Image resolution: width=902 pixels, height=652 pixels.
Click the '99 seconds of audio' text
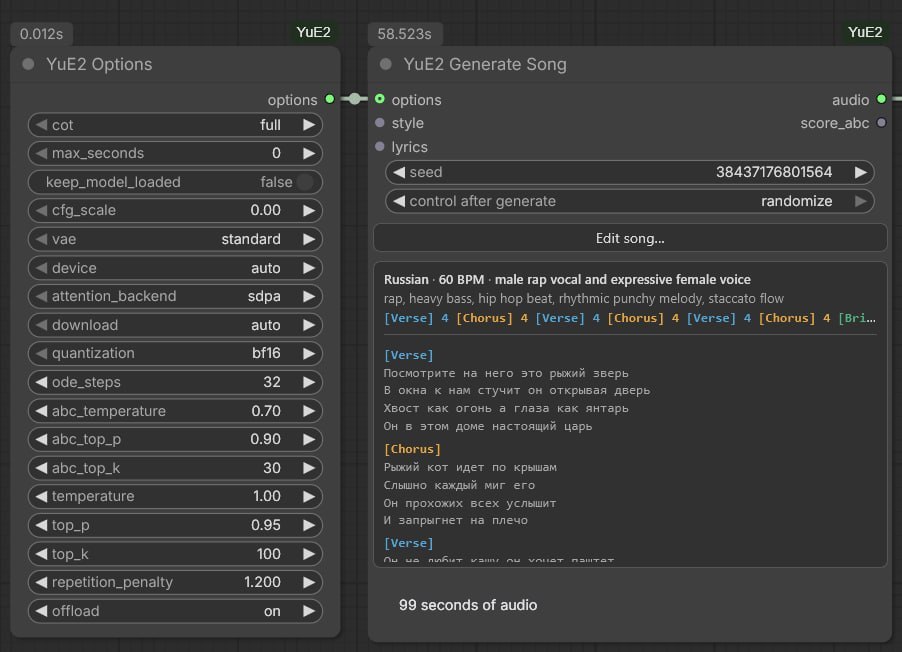click(x=468, y=605)
